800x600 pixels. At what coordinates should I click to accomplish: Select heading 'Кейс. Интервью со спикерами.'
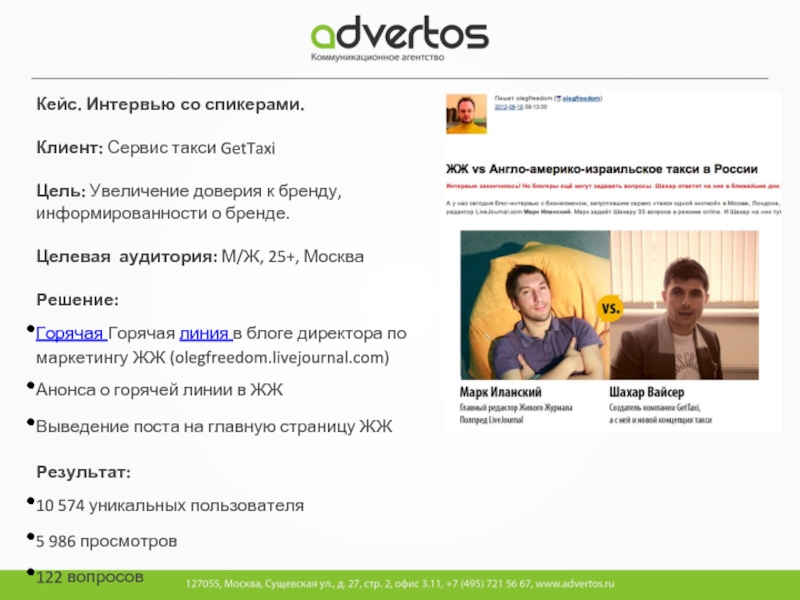click(170, 104)
